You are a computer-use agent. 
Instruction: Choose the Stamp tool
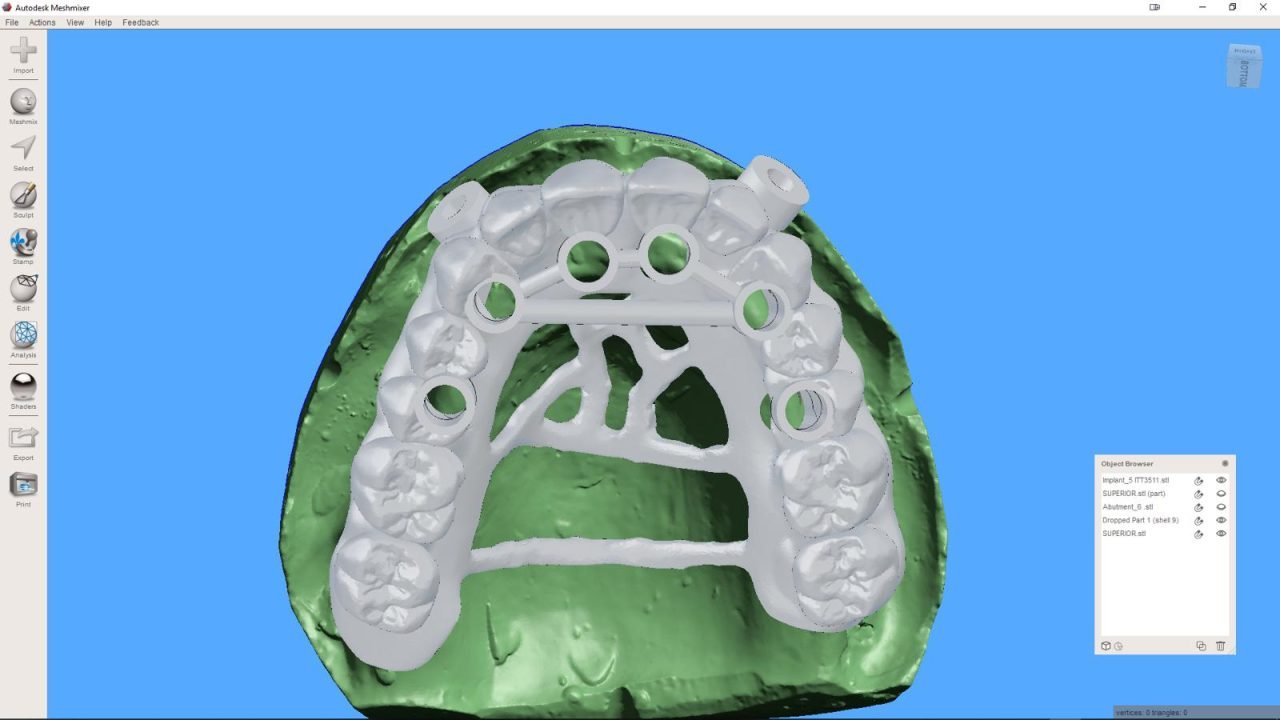(23, 241)
